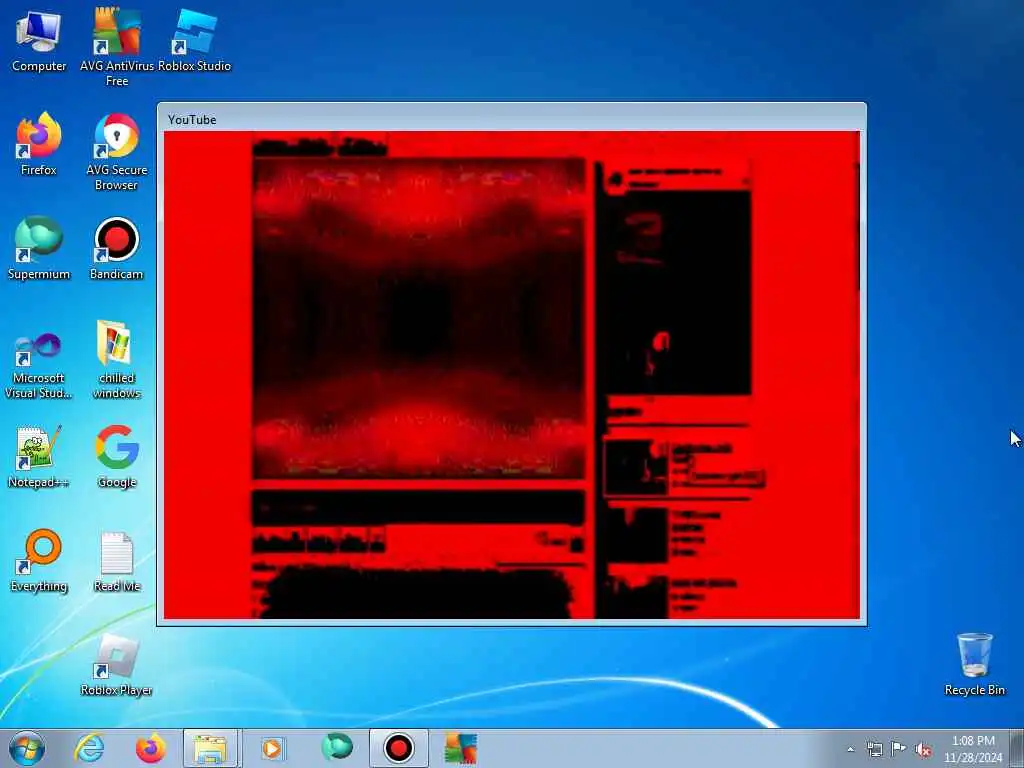Screen dimensions: 1024x768
Task: Click the Firefox taskbar icon
Action: point(150,748)
